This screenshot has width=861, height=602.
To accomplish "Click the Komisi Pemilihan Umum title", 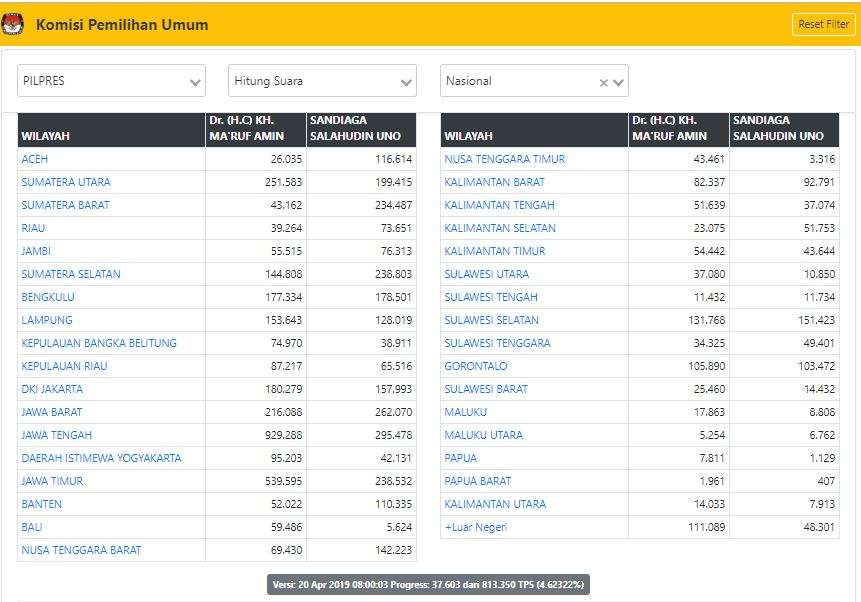I will click(x=122, y=25).
